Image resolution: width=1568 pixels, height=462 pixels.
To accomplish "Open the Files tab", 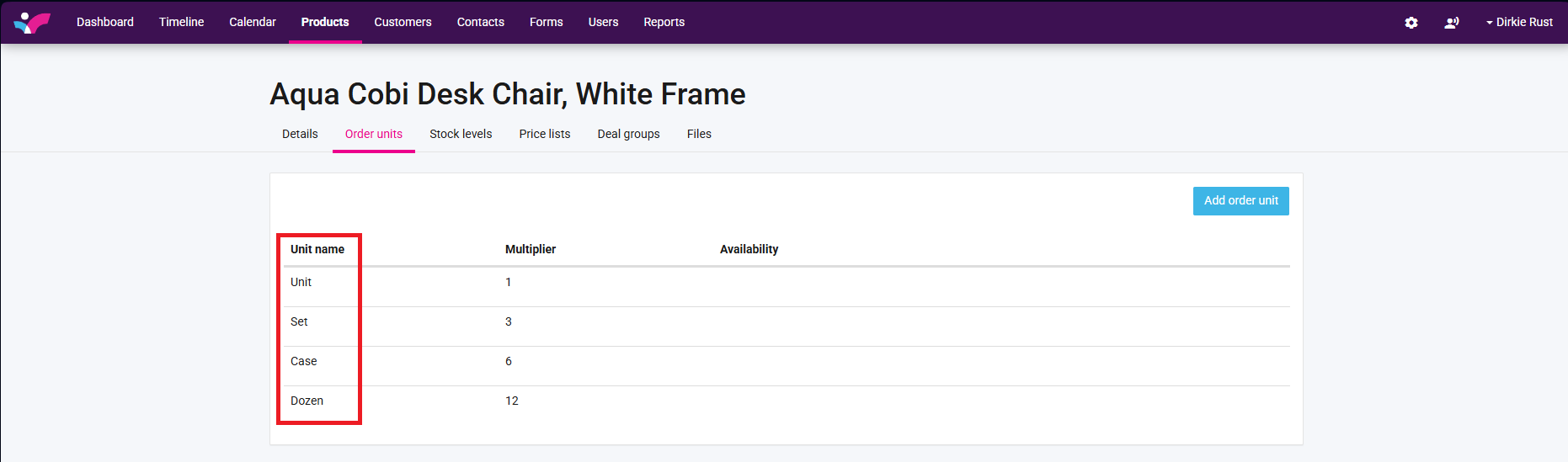I will pos(699,135).
